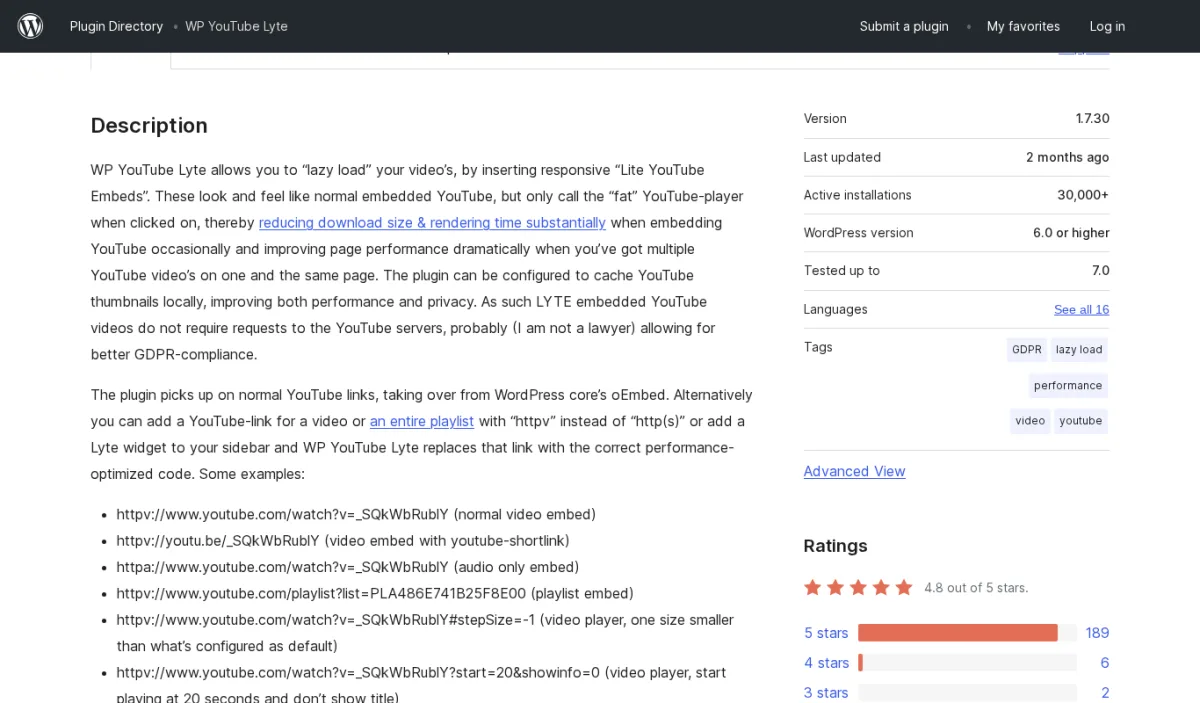Click the Log in link
The height and width of the screenshot is (703, 1200).
1107,26
